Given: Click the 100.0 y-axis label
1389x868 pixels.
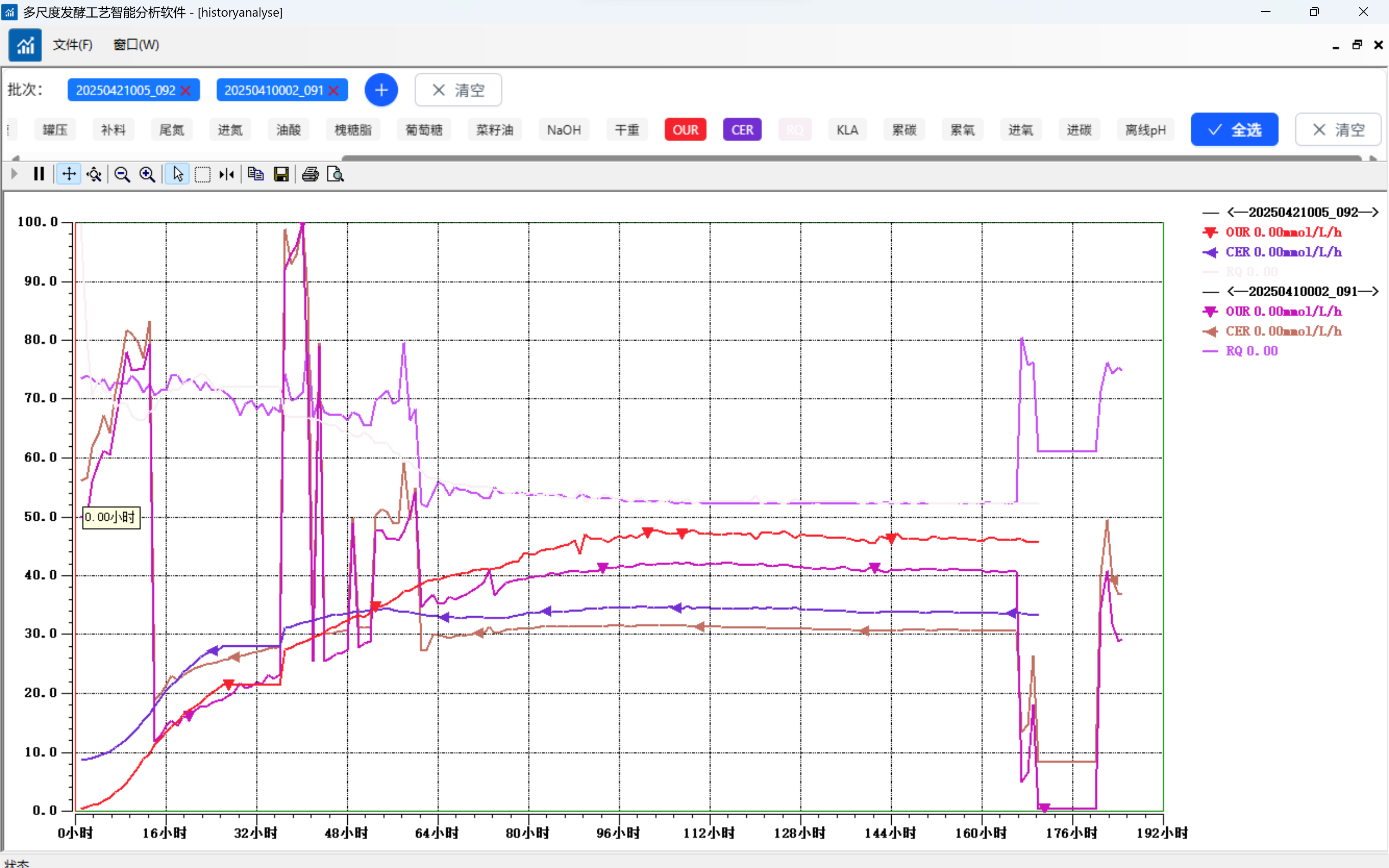Looking at the screenshot, I should point(38,222).
